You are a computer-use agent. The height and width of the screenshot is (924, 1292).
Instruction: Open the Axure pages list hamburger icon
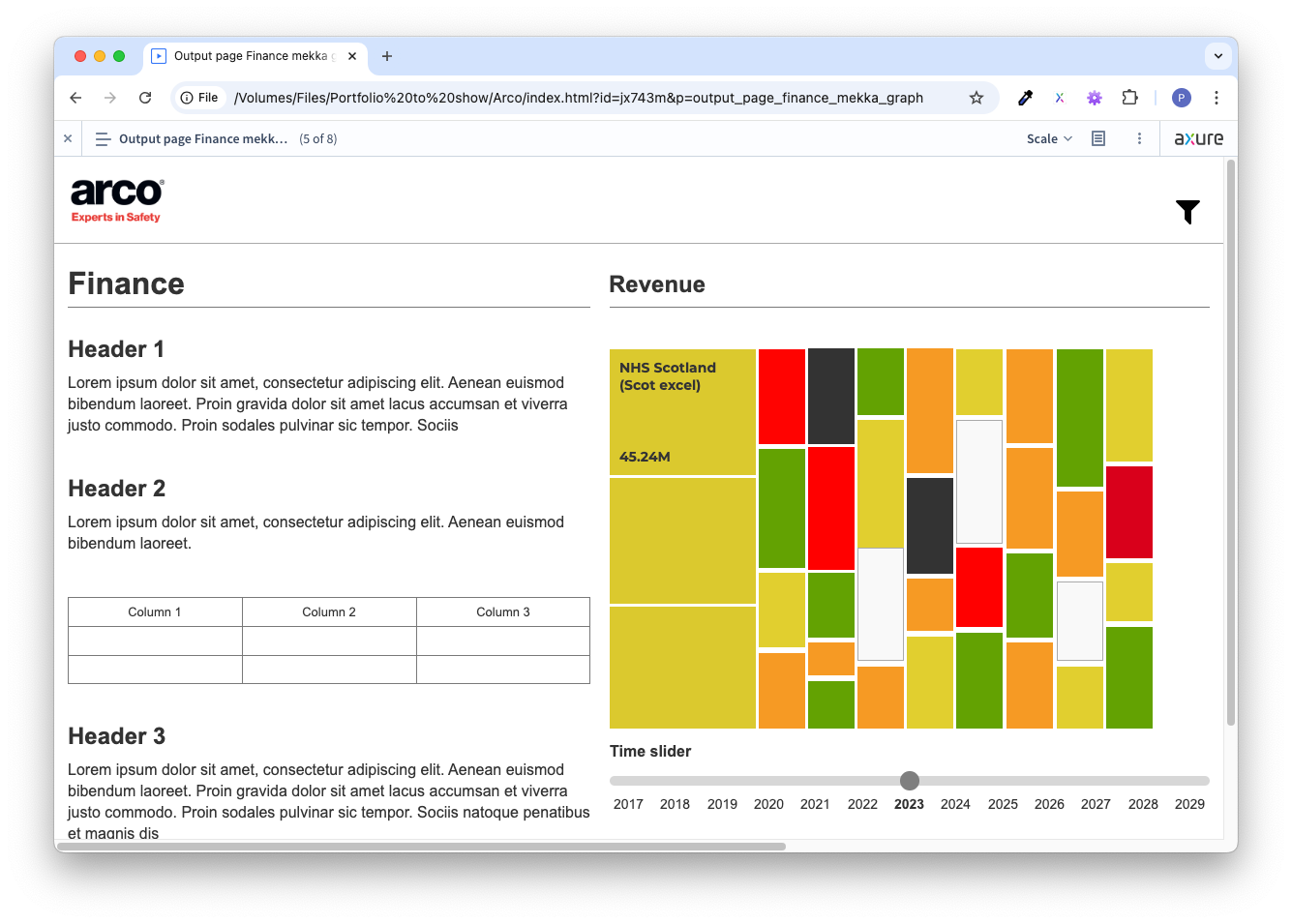pos(103,139)
